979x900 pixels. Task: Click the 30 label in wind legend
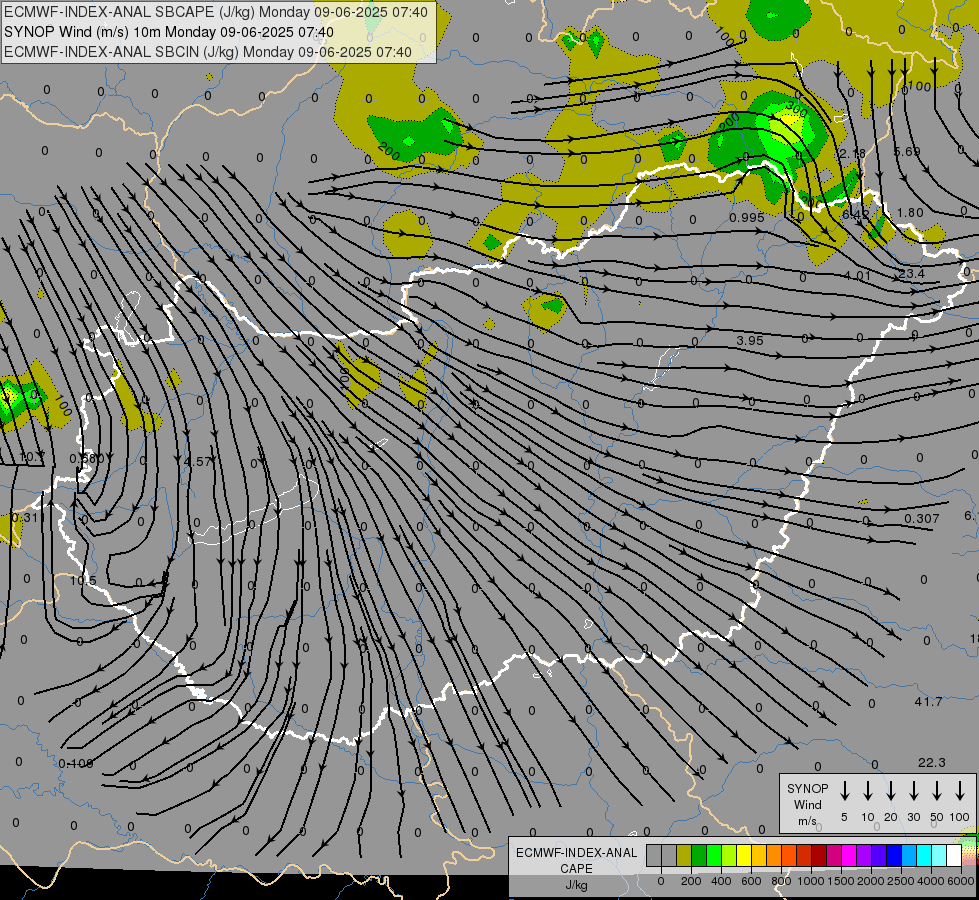coord(914,817)
